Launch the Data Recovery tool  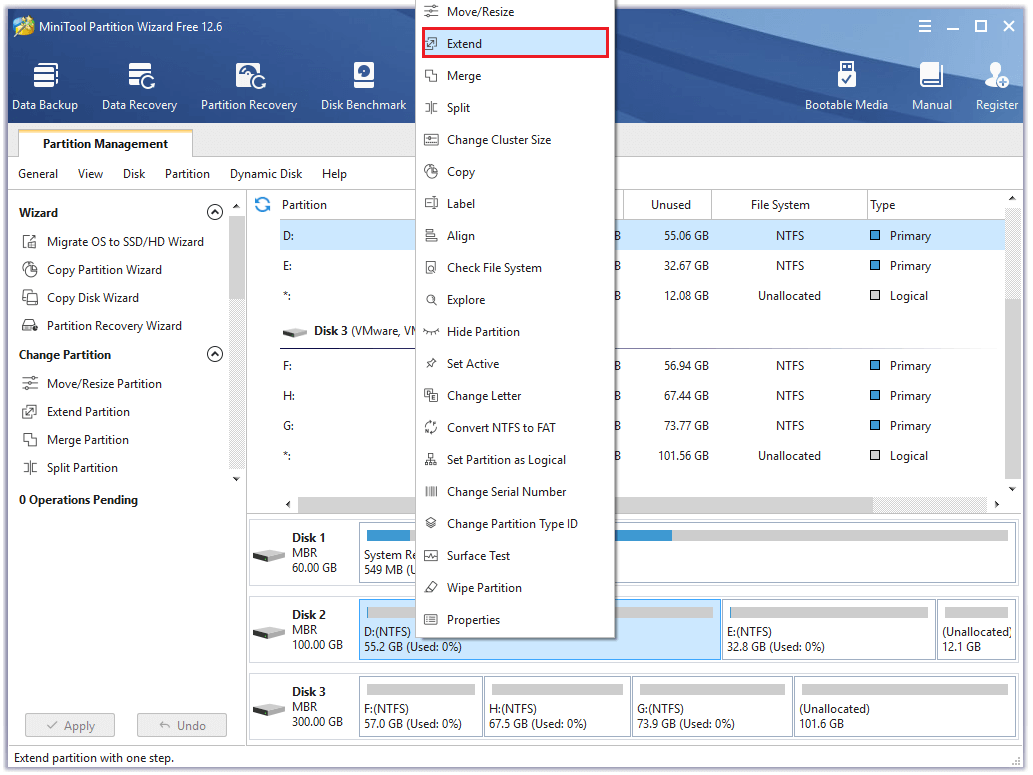click(140, 87)
